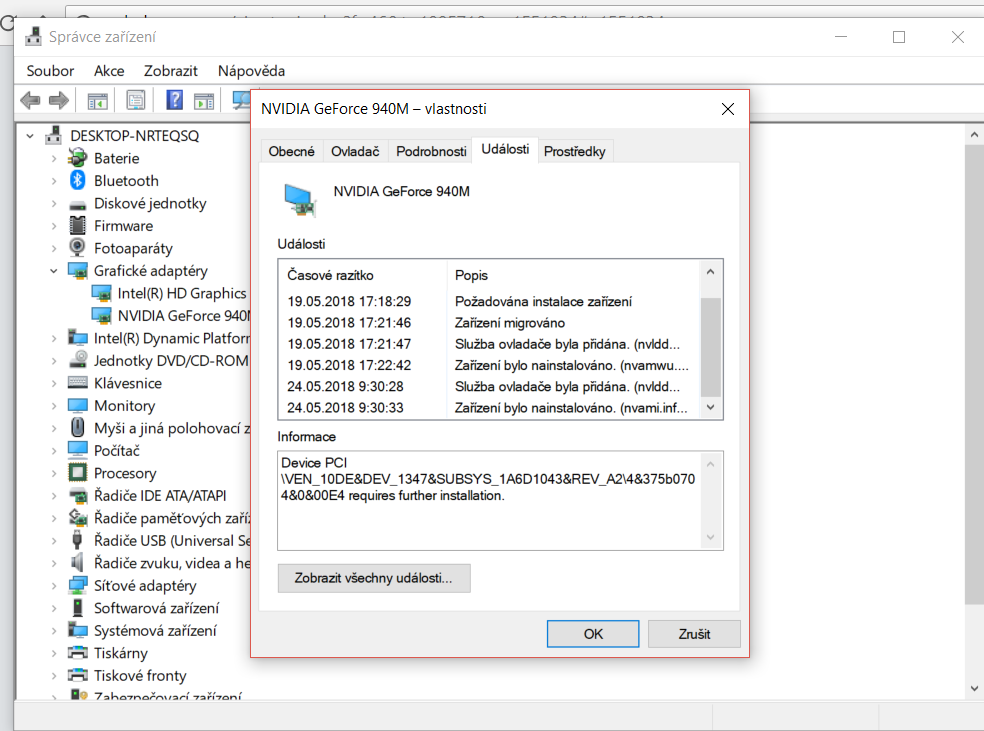Open the Zobrazit menu

click(x=171, y=71)
